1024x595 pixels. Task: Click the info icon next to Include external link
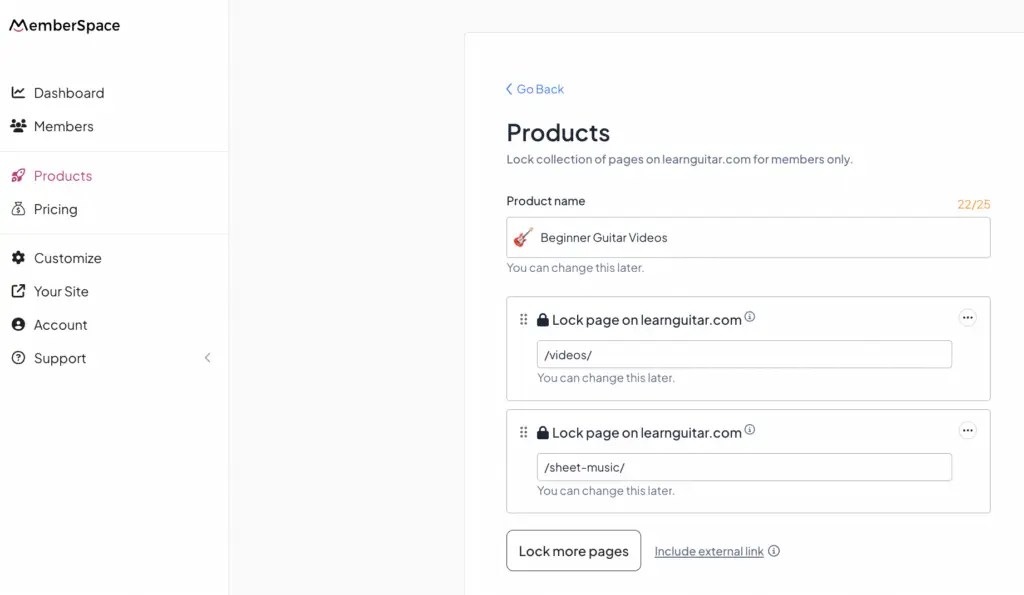click(x=774, y=551)
